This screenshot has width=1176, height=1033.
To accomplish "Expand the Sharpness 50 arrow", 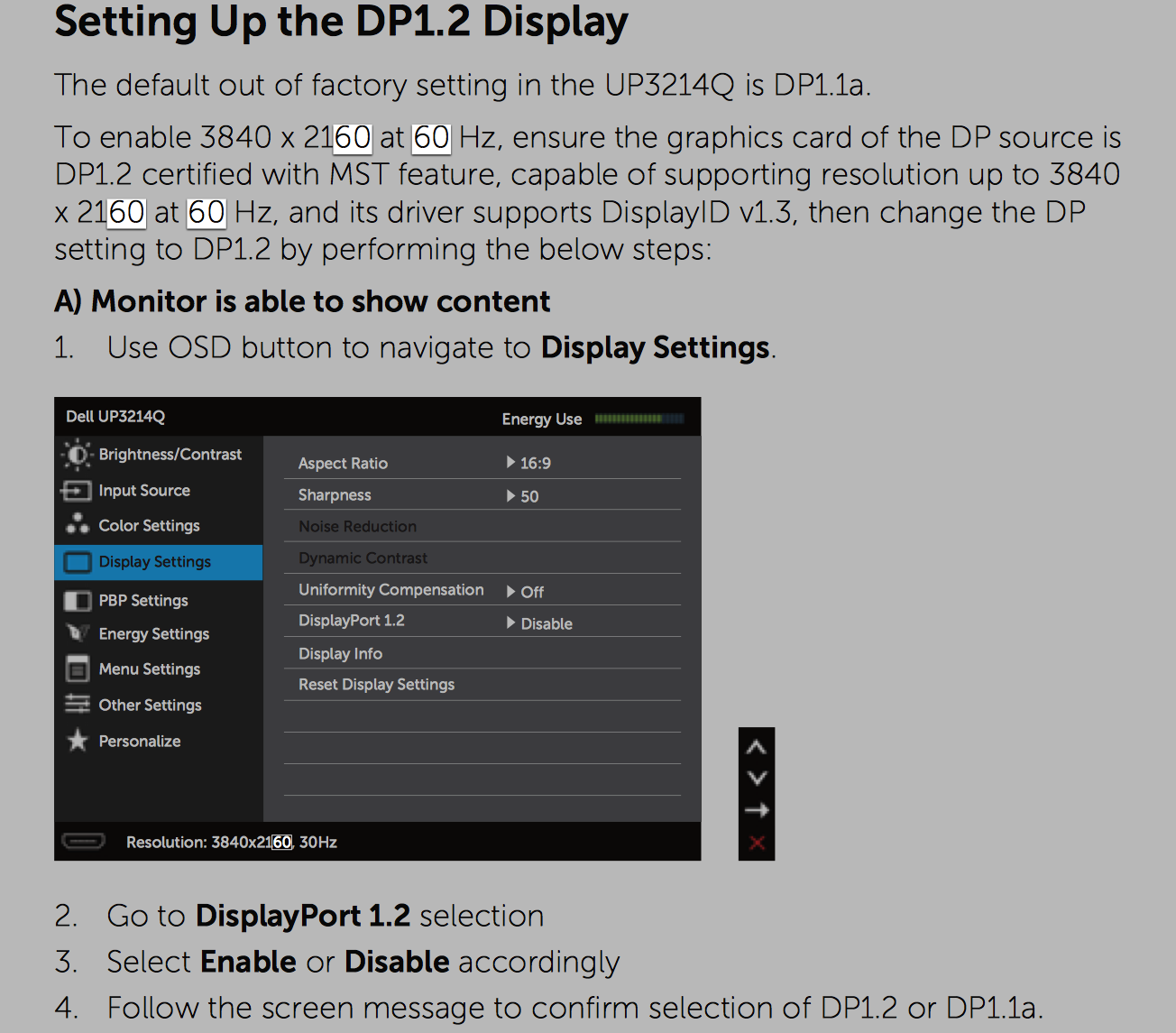I will pos(511,496).
